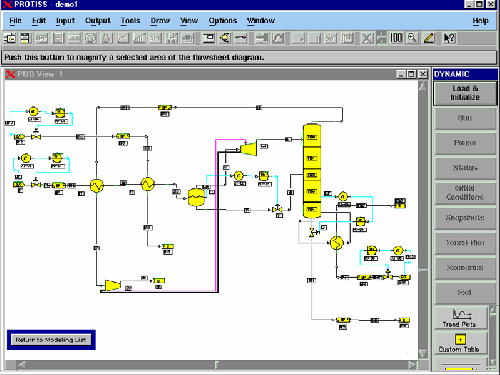
Task: Select the compressor unit above the flash drum
Action: 249,148
